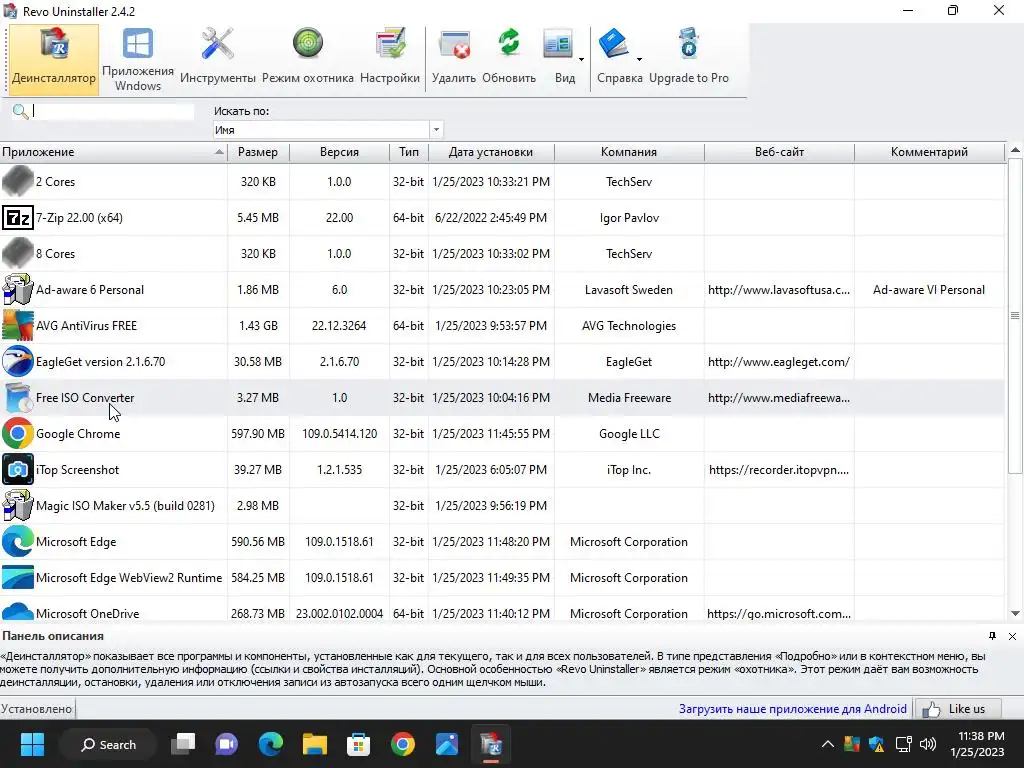Select the 7-Zip app icon
Viewport: 1024px width, 768px height.
coord(18,217)
